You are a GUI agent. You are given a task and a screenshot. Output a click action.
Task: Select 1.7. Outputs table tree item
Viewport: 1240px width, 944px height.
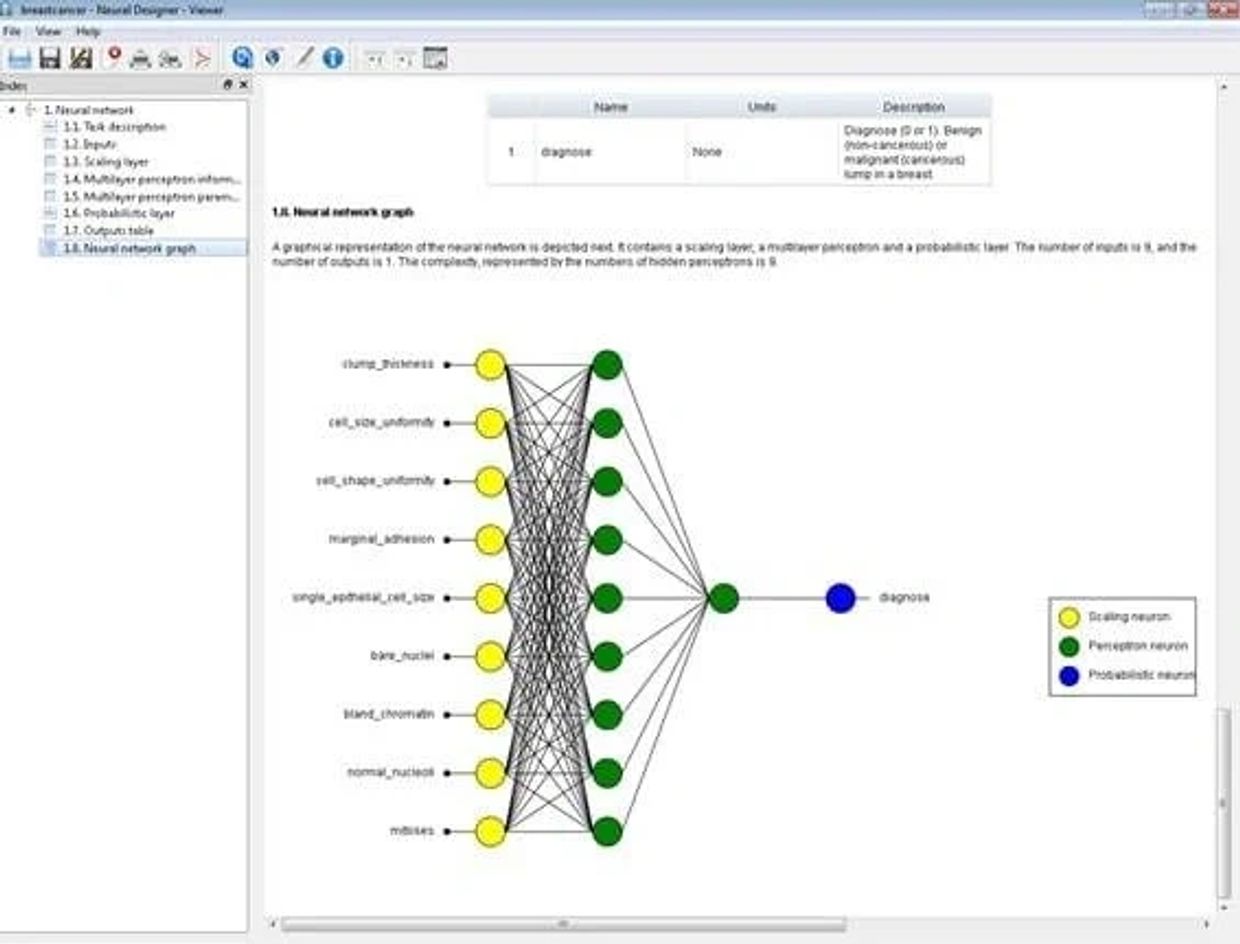tap(108, 230)
